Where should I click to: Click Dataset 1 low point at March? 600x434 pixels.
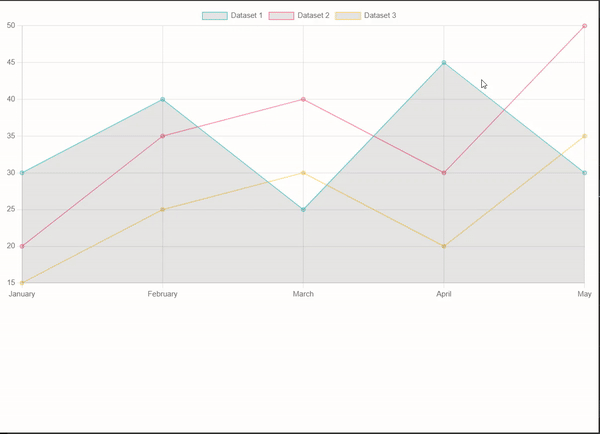click(303, 210)
